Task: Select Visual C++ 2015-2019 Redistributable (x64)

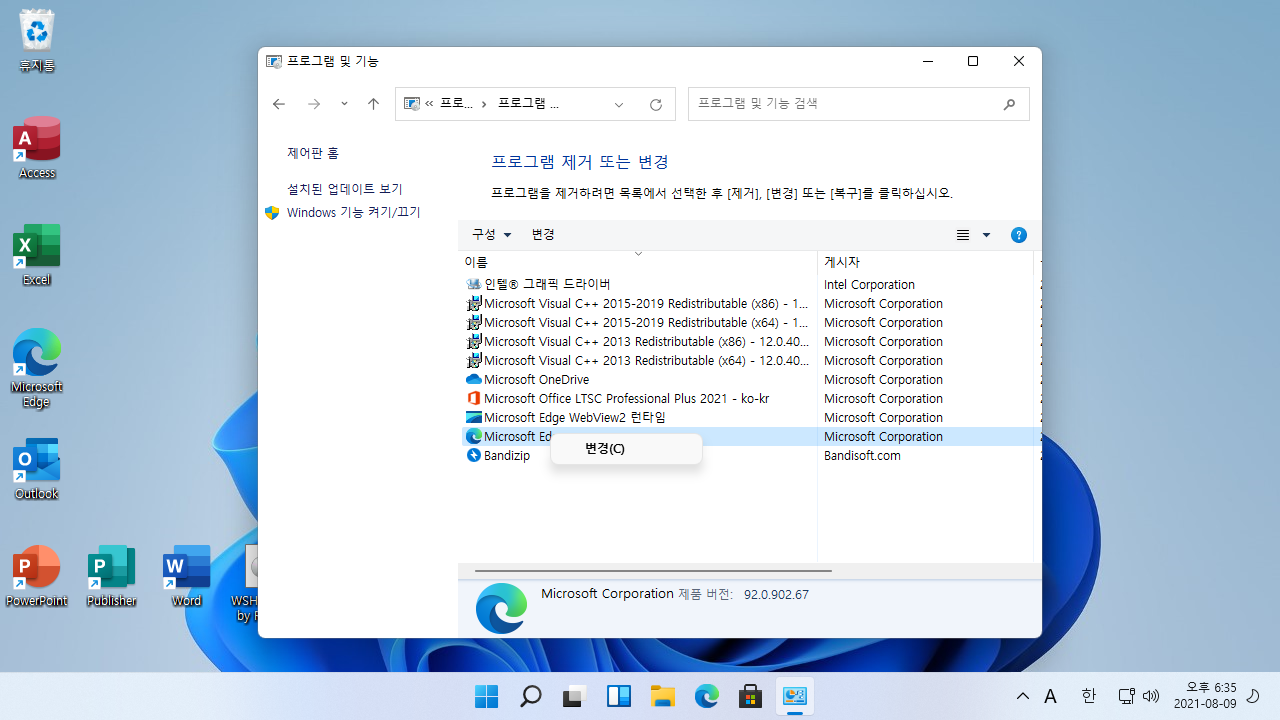Action: (x=637, y=322)
